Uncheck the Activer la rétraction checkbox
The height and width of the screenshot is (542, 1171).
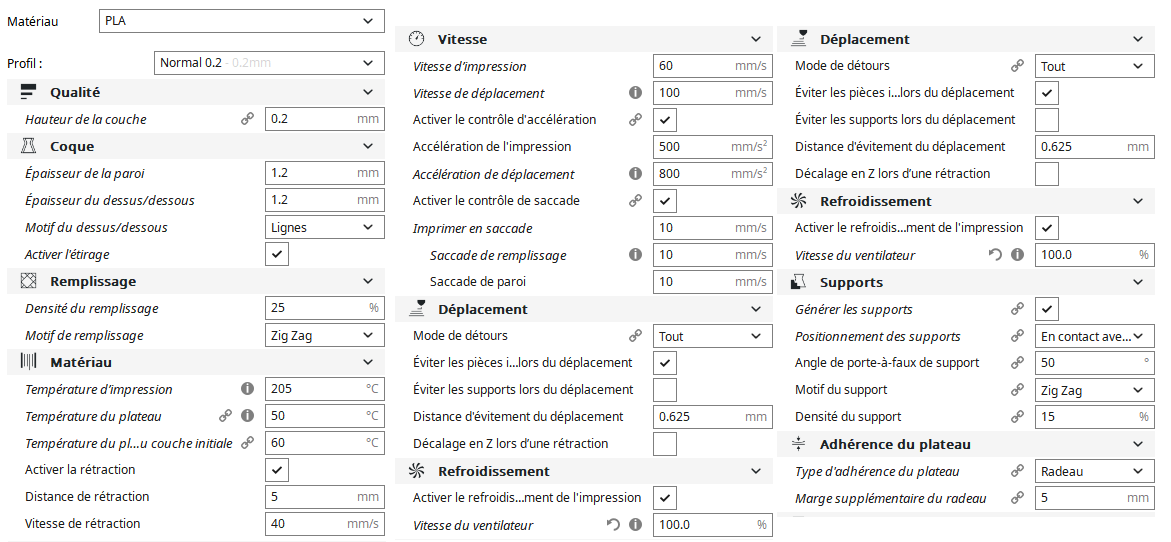click(277, 470)
